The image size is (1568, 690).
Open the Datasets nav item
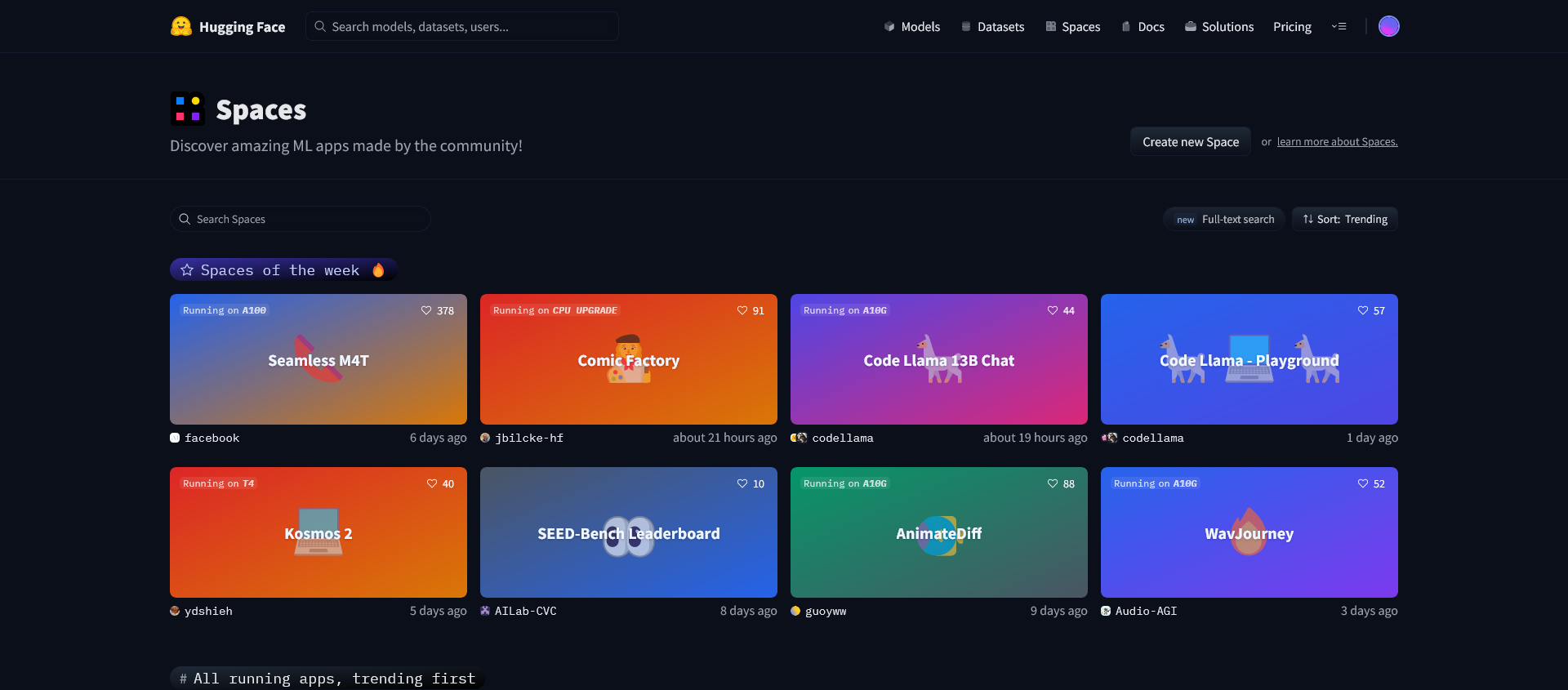pos(992,27)
